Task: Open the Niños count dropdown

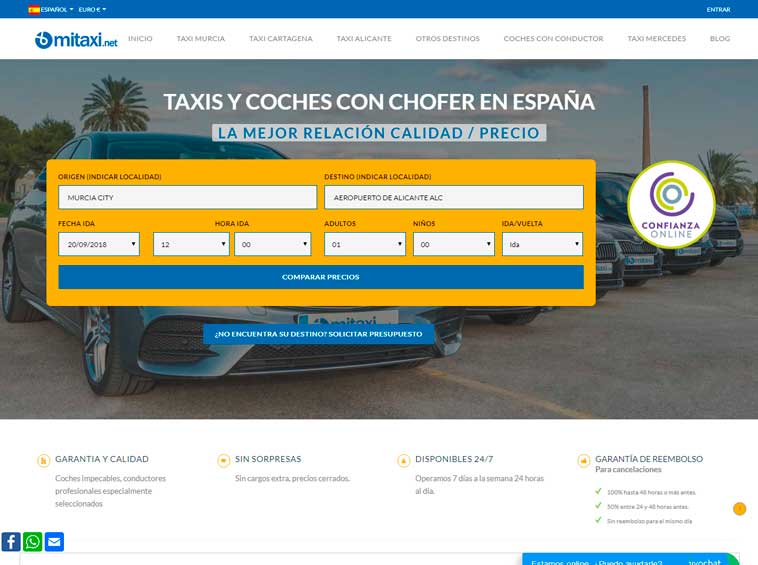Action: coord(453,244)
